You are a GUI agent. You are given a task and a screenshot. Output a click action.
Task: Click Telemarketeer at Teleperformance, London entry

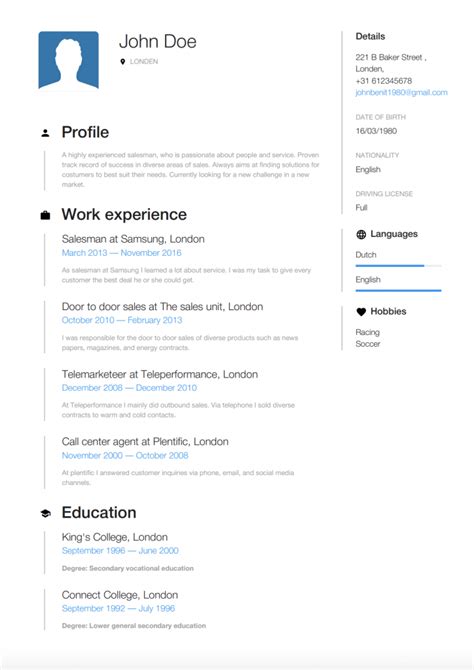(x=160, y=374)
